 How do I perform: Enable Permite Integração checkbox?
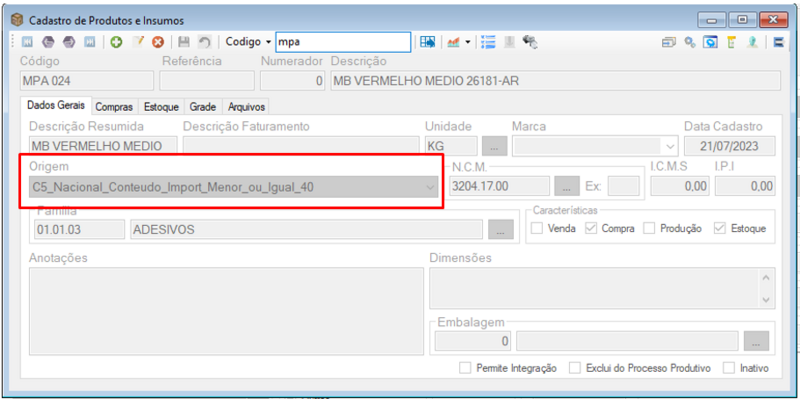[465, 368]
